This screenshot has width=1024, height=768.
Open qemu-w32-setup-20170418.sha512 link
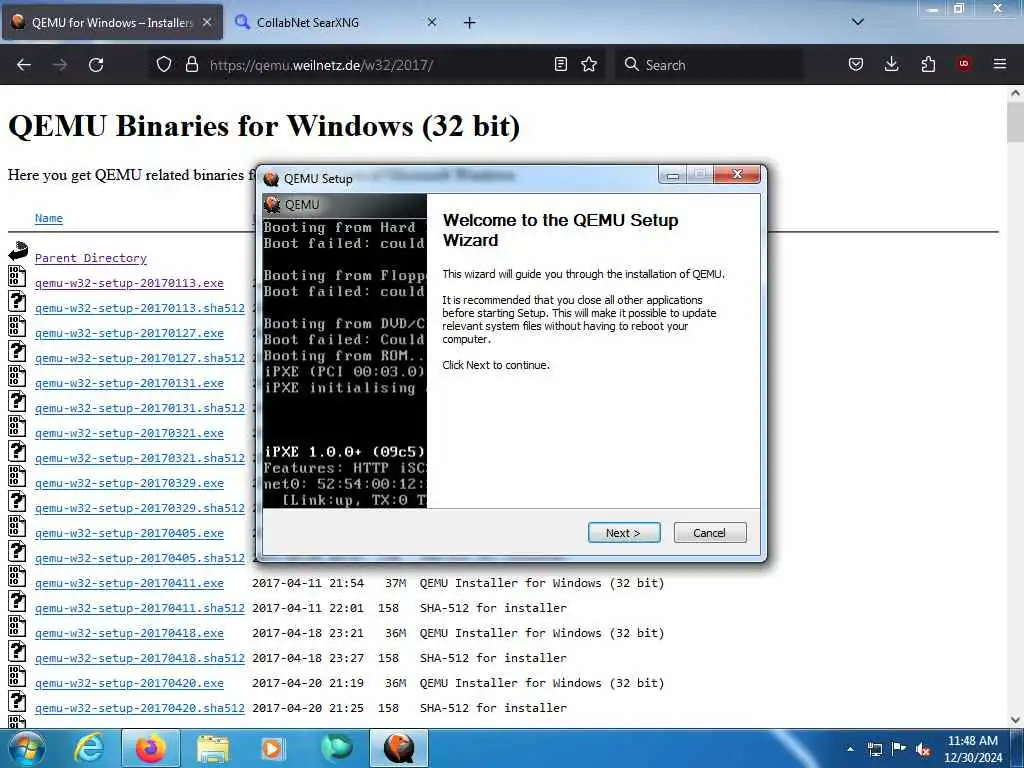click(140, 658)
